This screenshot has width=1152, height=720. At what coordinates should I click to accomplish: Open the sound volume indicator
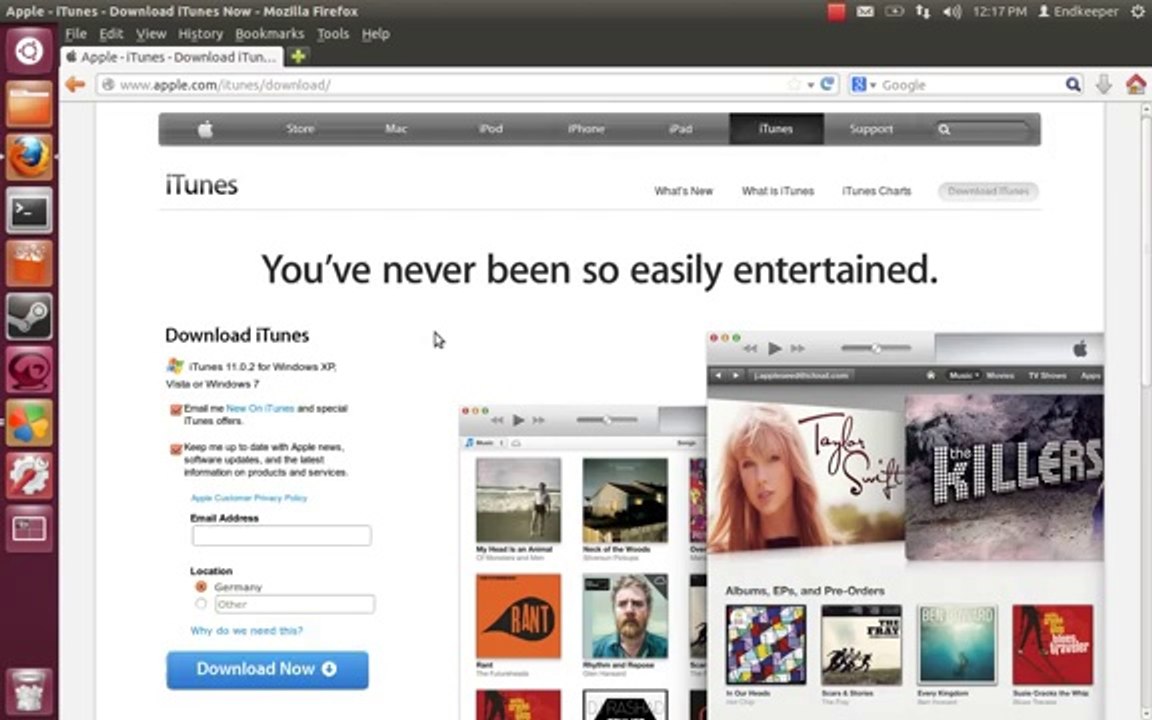(x=952, y=12)
